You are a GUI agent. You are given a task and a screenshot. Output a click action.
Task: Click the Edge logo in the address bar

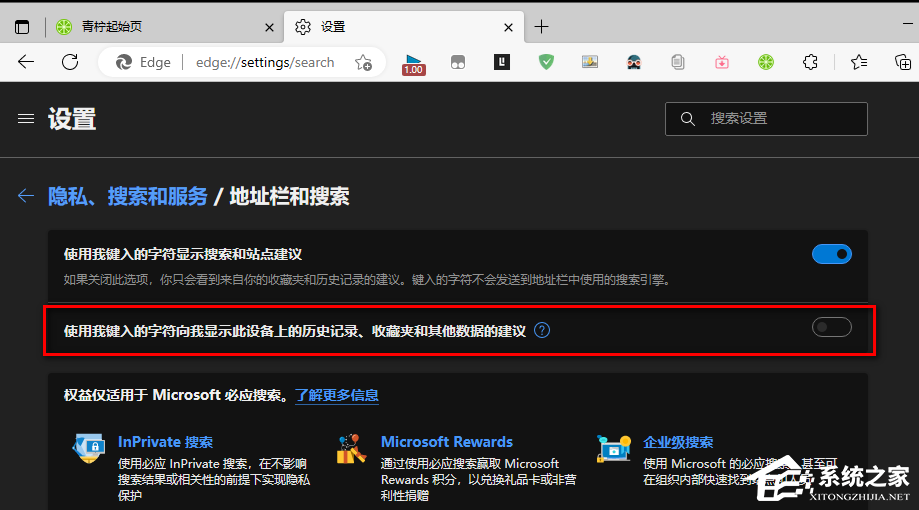[x=124, y=62]
